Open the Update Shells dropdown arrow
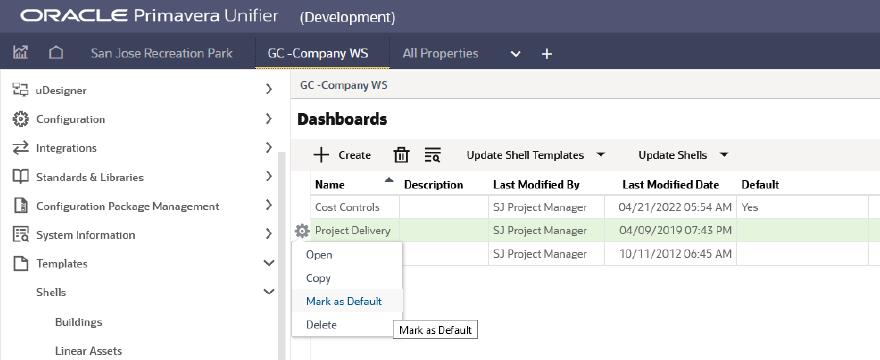Screen dimensions: 880x360 pos(724,154)
